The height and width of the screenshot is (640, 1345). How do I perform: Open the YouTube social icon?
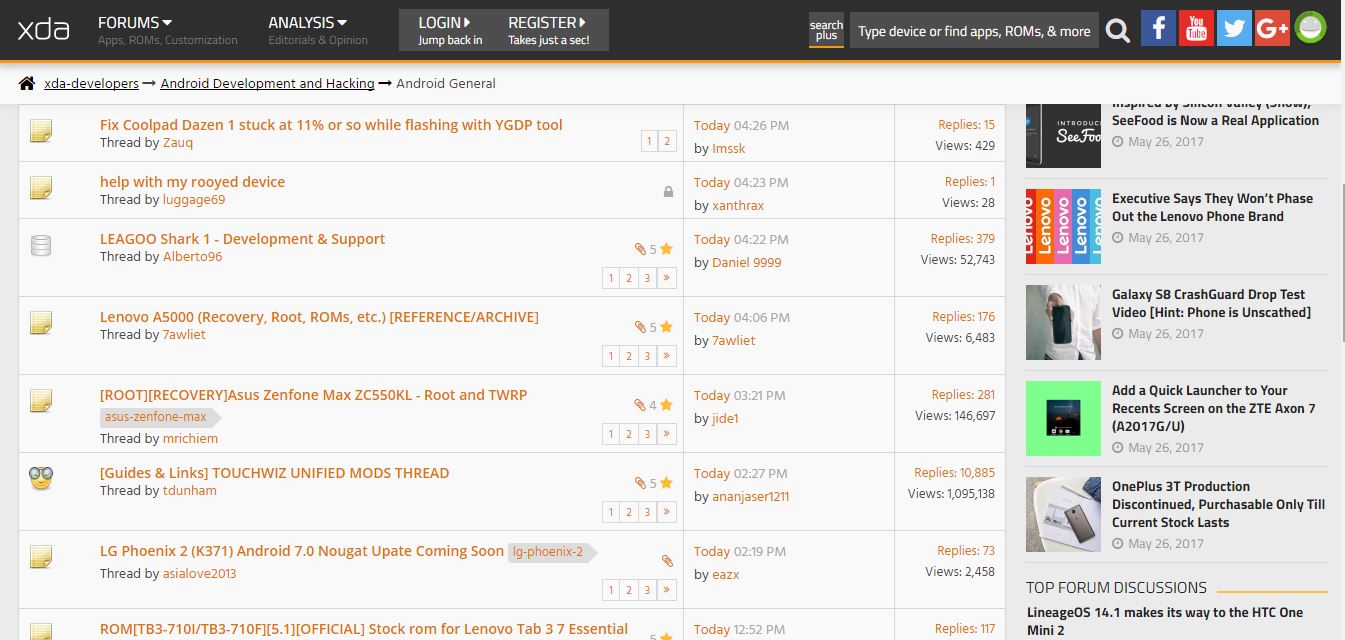(1196, 28)
